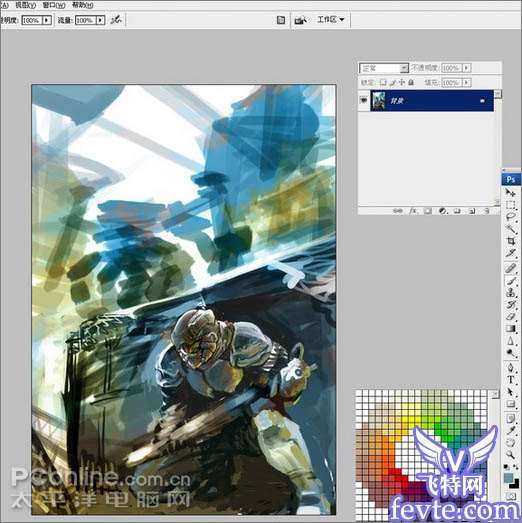Screen dimensions: 522x523
Task: Select the Brush tool in toolbox
Action: click(x=510, y=281)
